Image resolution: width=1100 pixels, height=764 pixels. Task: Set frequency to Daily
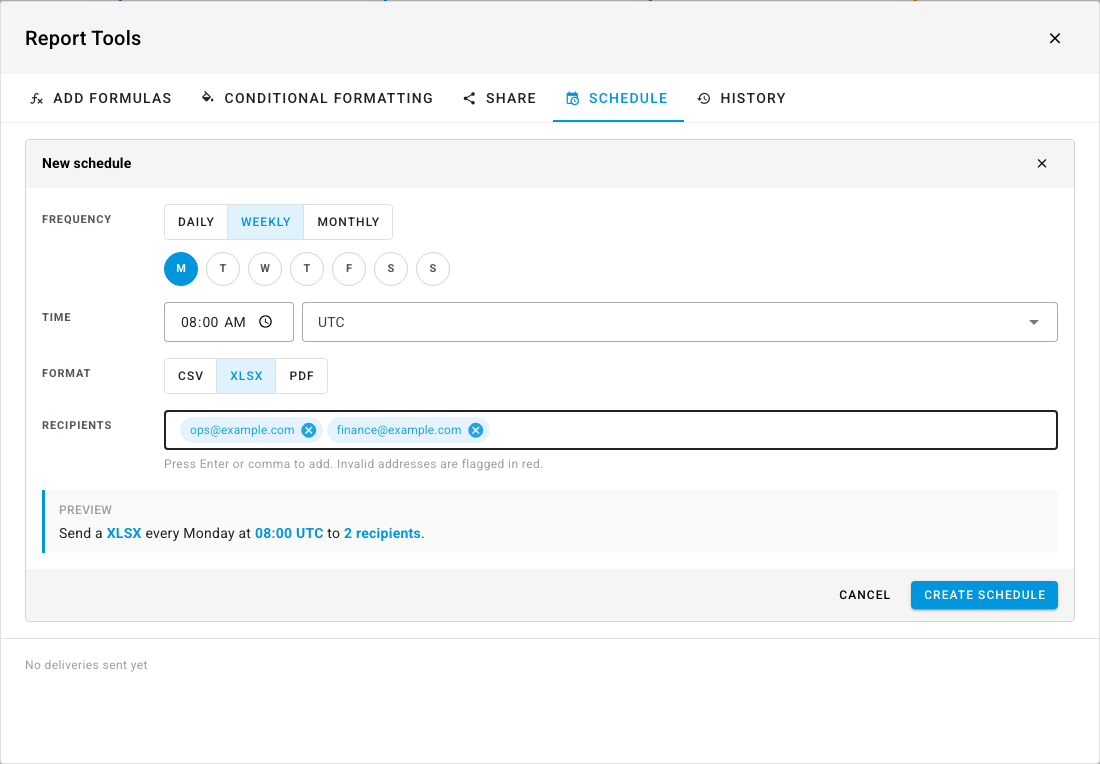196,222
